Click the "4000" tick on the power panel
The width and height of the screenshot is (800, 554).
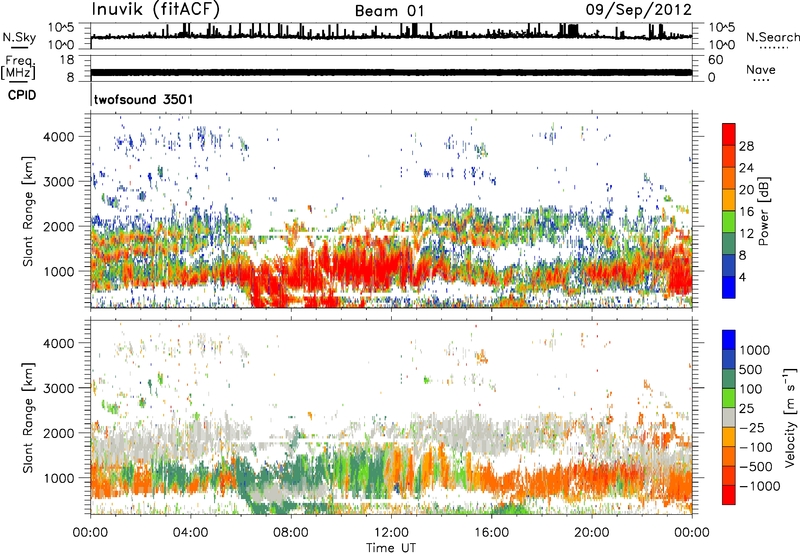click(58, 137)
